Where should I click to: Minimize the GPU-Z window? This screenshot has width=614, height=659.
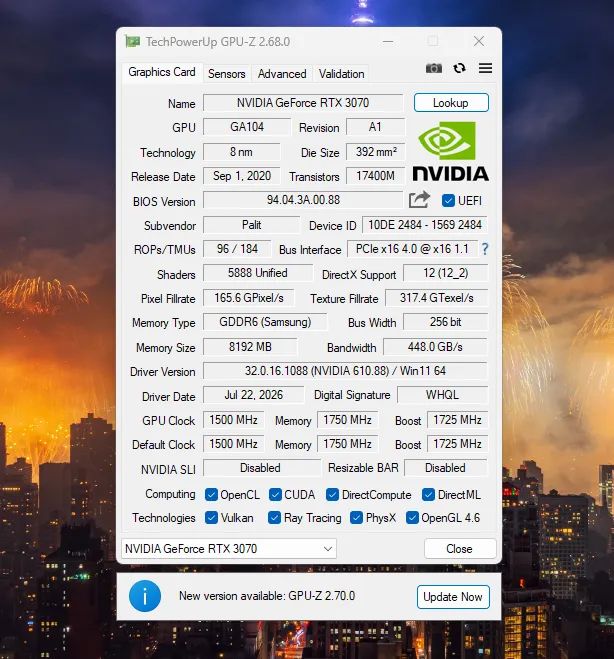click(388, 42)
